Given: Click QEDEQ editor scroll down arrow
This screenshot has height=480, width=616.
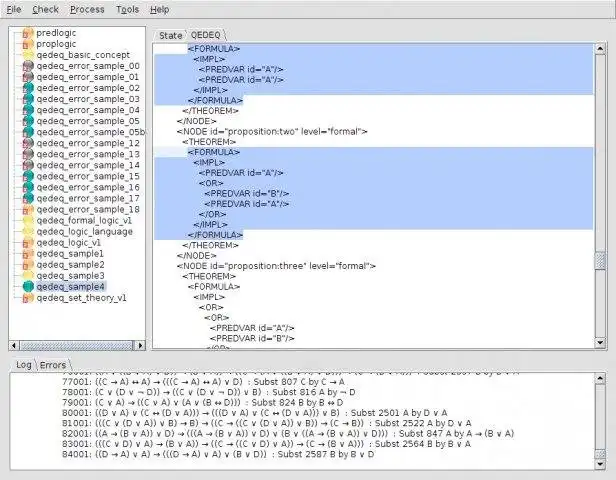Looking at the screenshot, I should coord(600,343).
